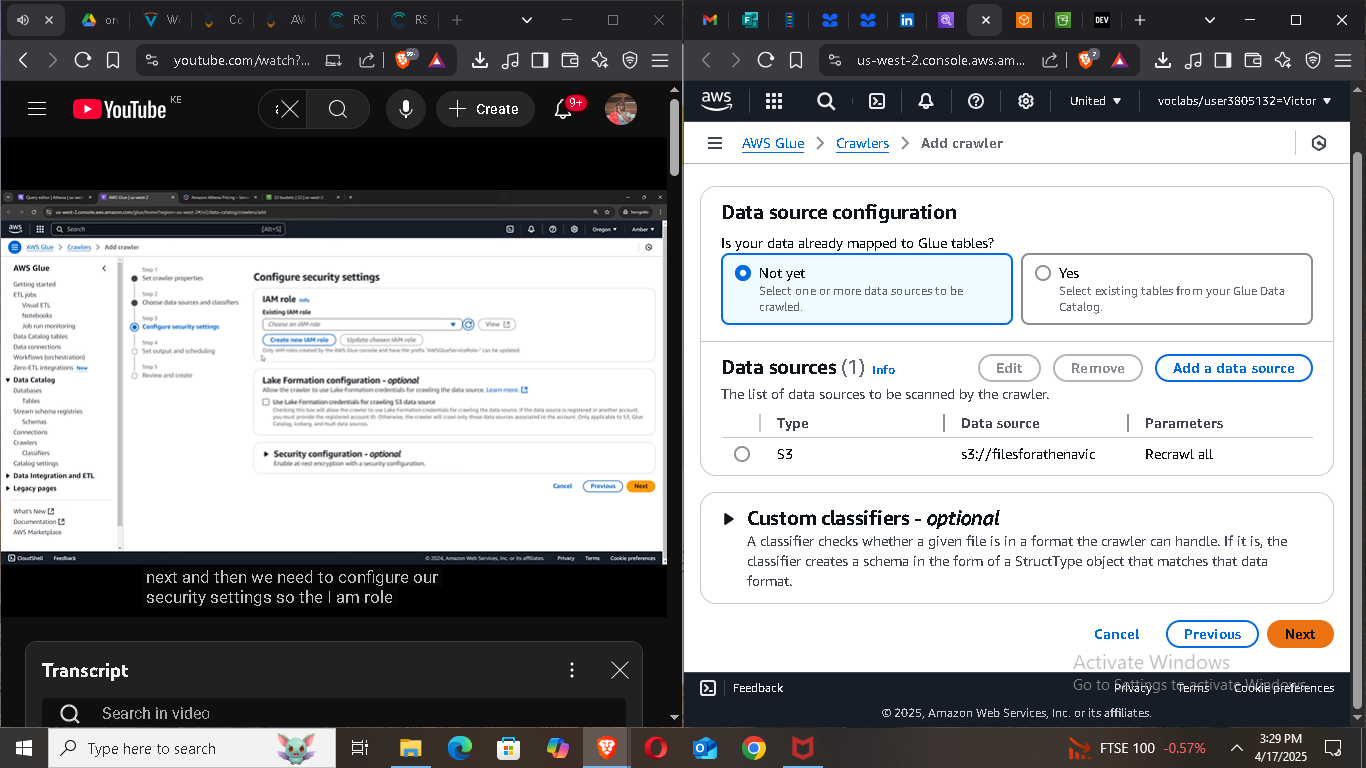1366x768 pixels.
Task: Focus the 'Search in video' transcript field
Action: 334,713
